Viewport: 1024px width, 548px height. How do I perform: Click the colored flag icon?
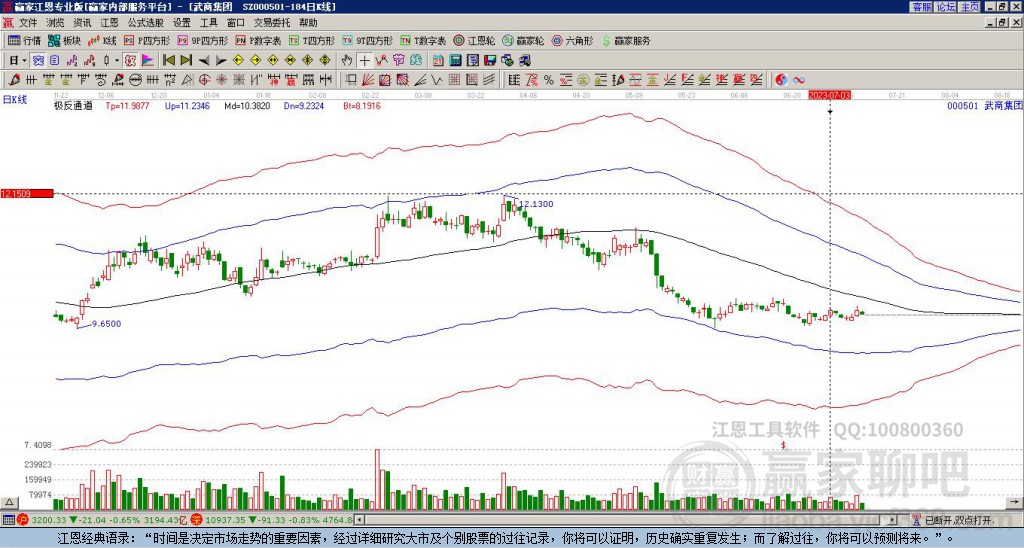pos(148,61)
